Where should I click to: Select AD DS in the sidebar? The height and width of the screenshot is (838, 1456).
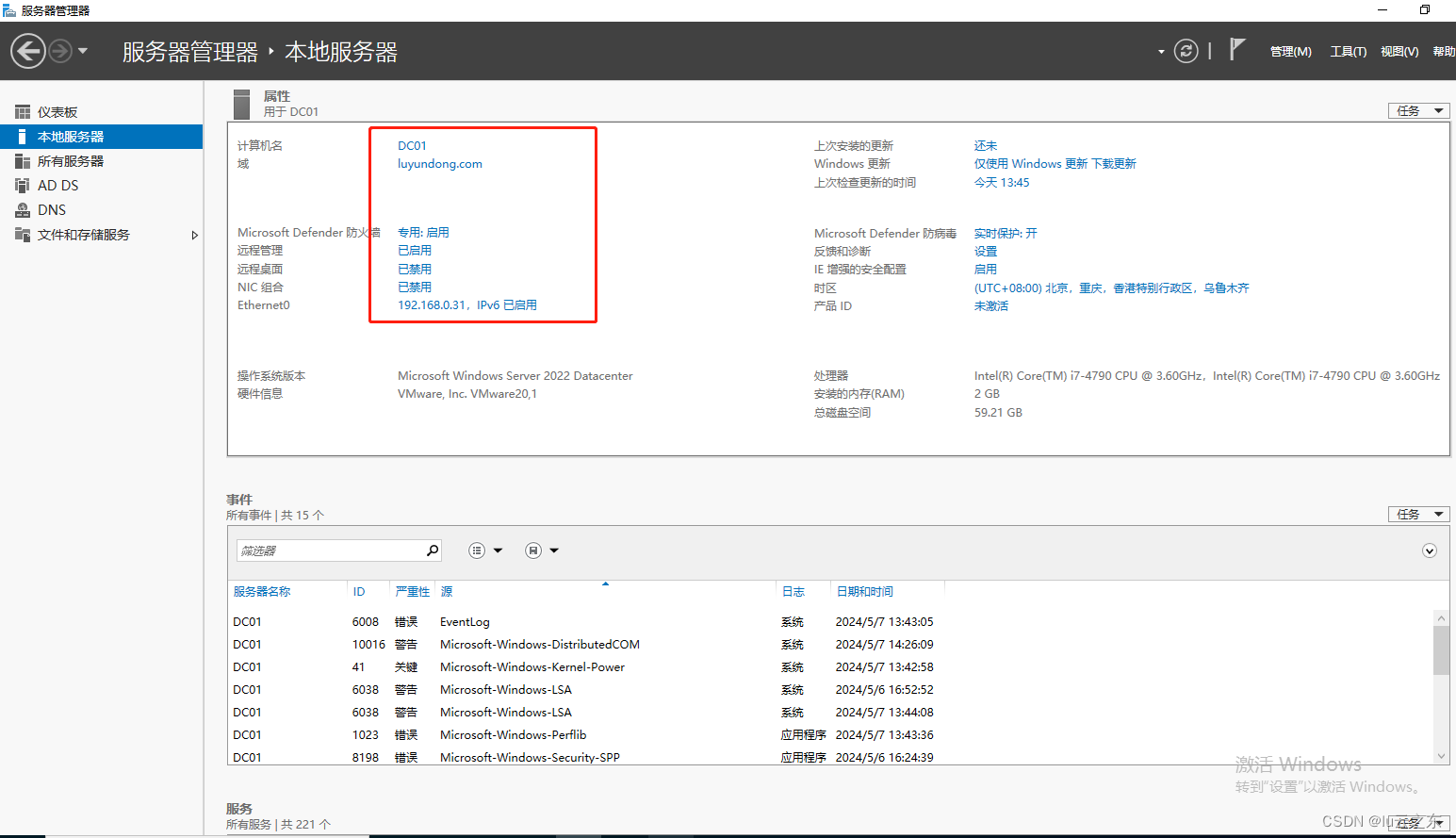pyautogui.click(x=101, y=186)
